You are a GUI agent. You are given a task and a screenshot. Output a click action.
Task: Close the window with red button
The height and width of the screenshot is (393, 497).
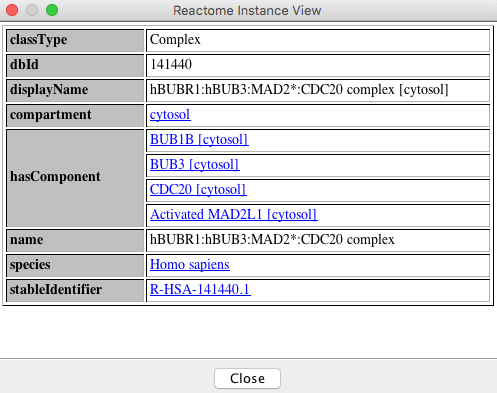pyautogui.click(x=12, y=10)
